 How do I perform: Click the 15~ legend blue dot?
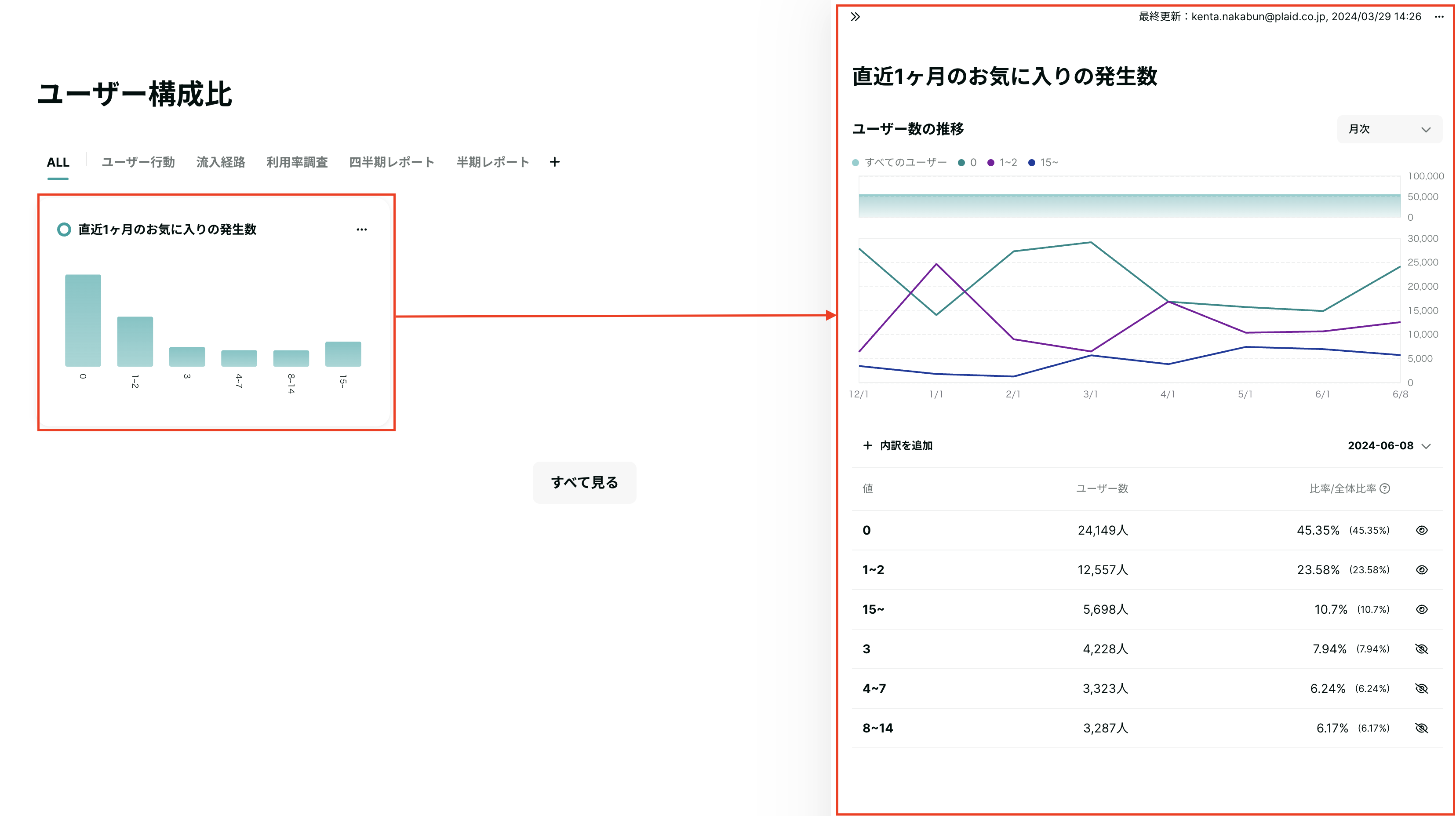pos(1031,163)
